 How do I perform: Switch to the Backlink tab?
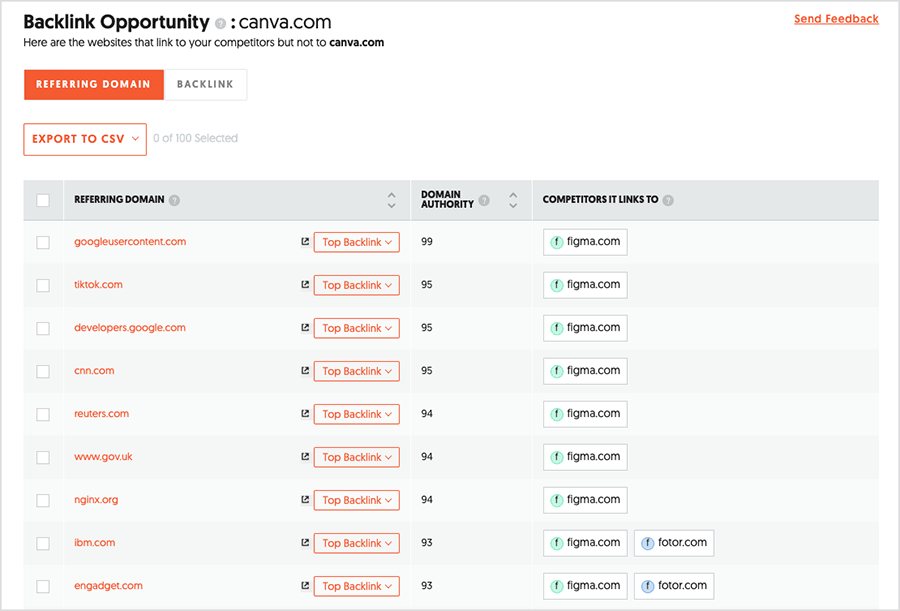205,84
